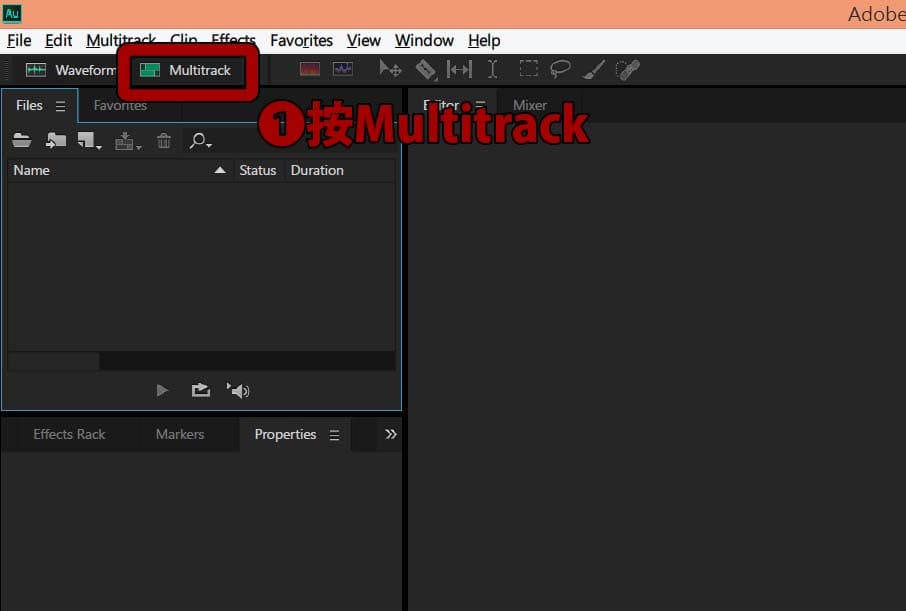Select the Spot Healing Brush tool
This screenshot has height=611, width=906.
point(627,70)
